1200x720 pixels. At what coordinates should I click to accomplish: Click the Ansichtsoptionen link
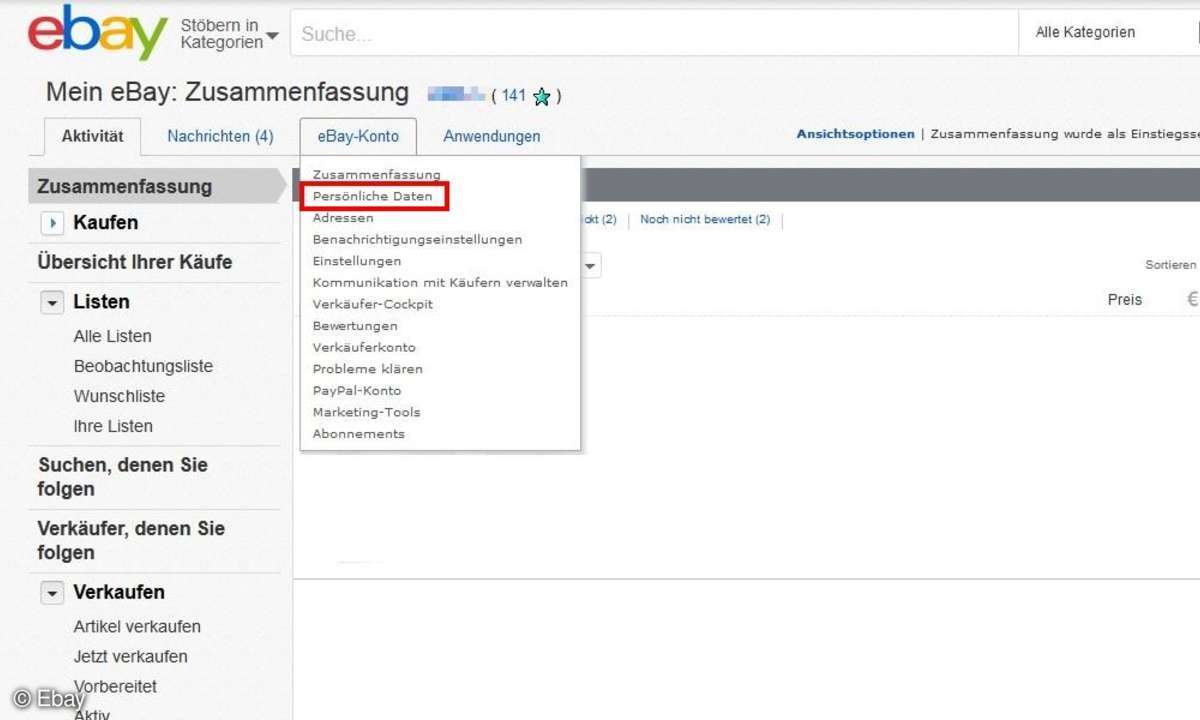click(x=855, y=134)
